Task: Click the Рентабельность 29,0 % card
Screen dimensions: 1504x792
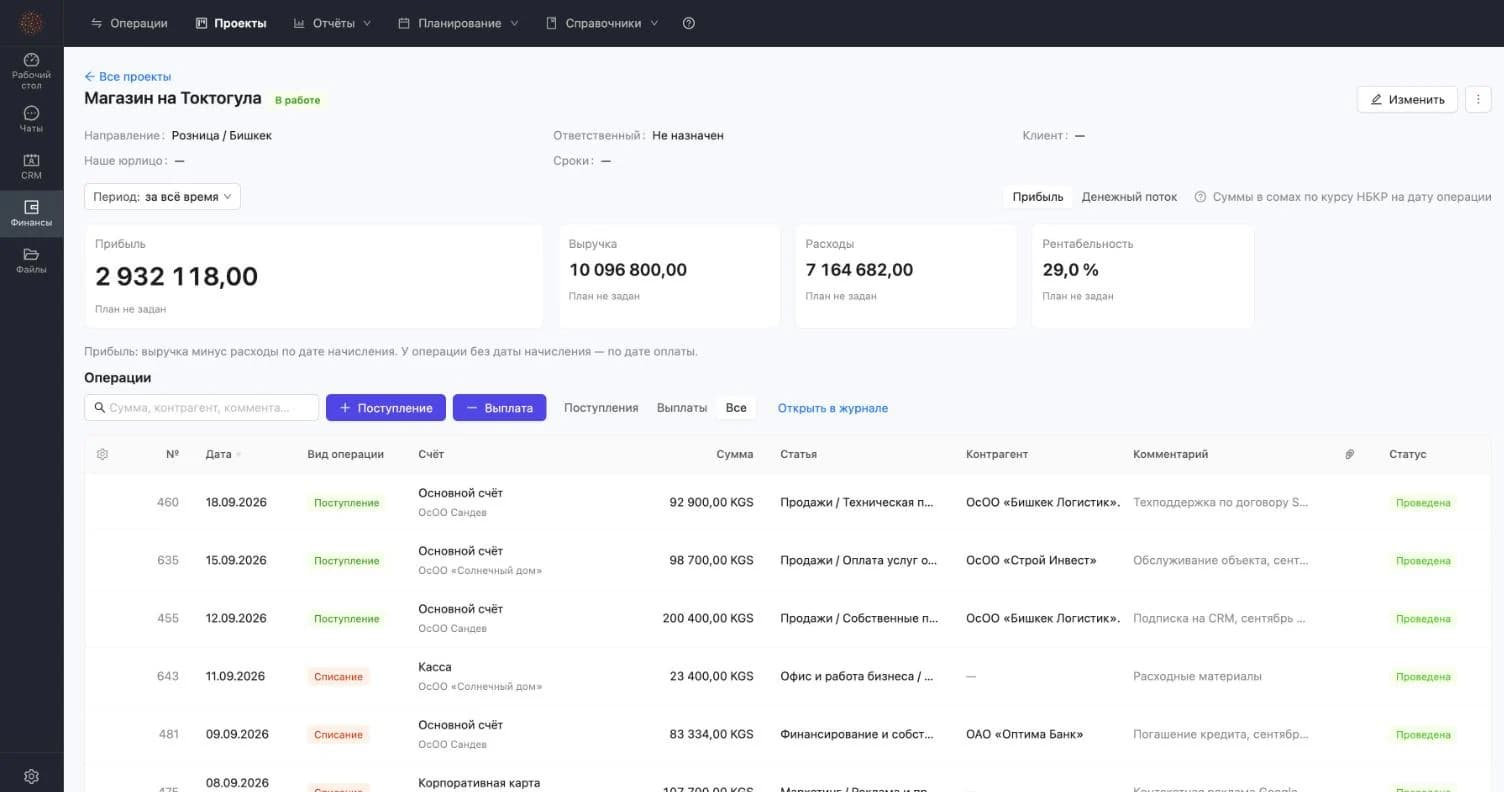Action: [1143, 276]
